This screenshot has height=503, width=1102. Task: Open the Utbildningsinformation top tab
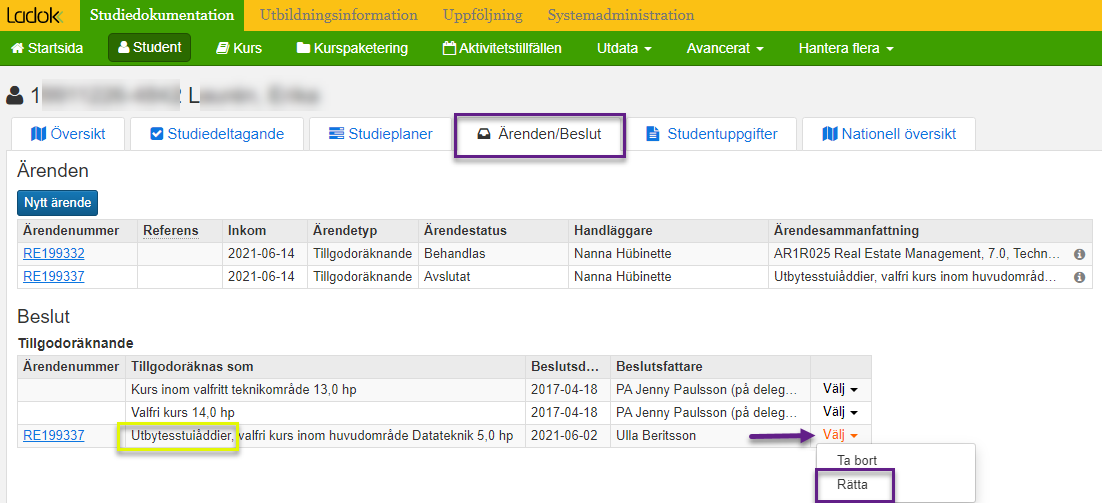[338, 15]
